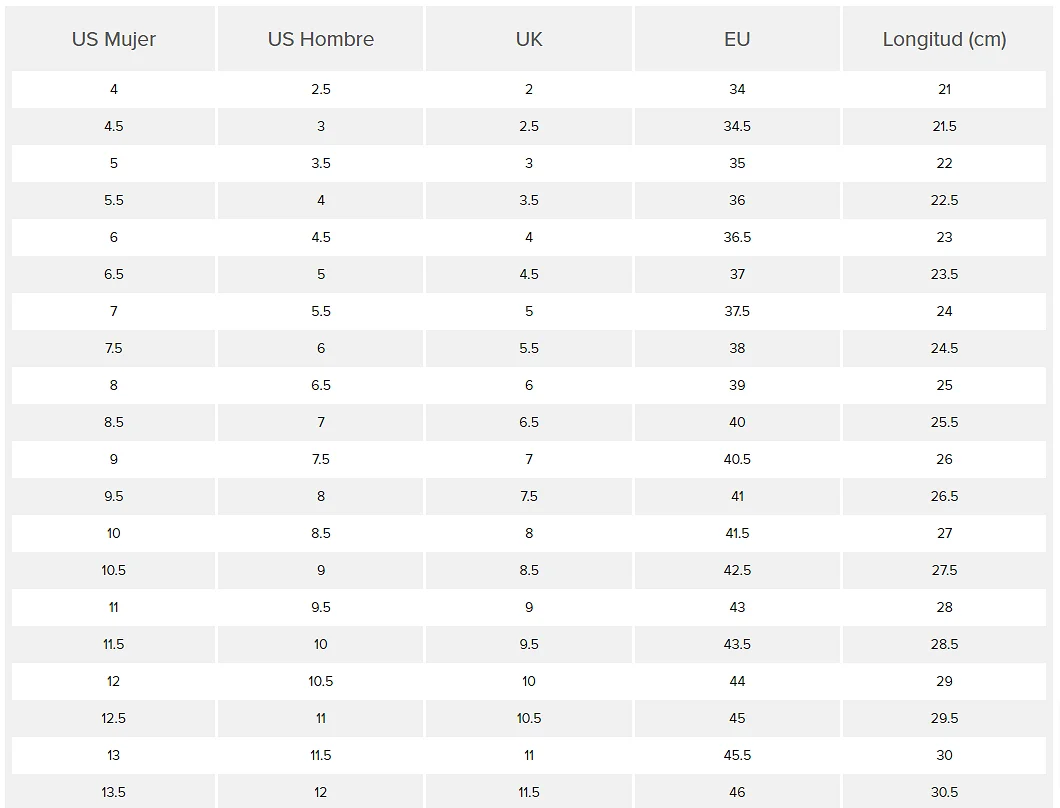Select the UK column header
This screenshot has width=1060, height=808.
(x=529, y=39)
